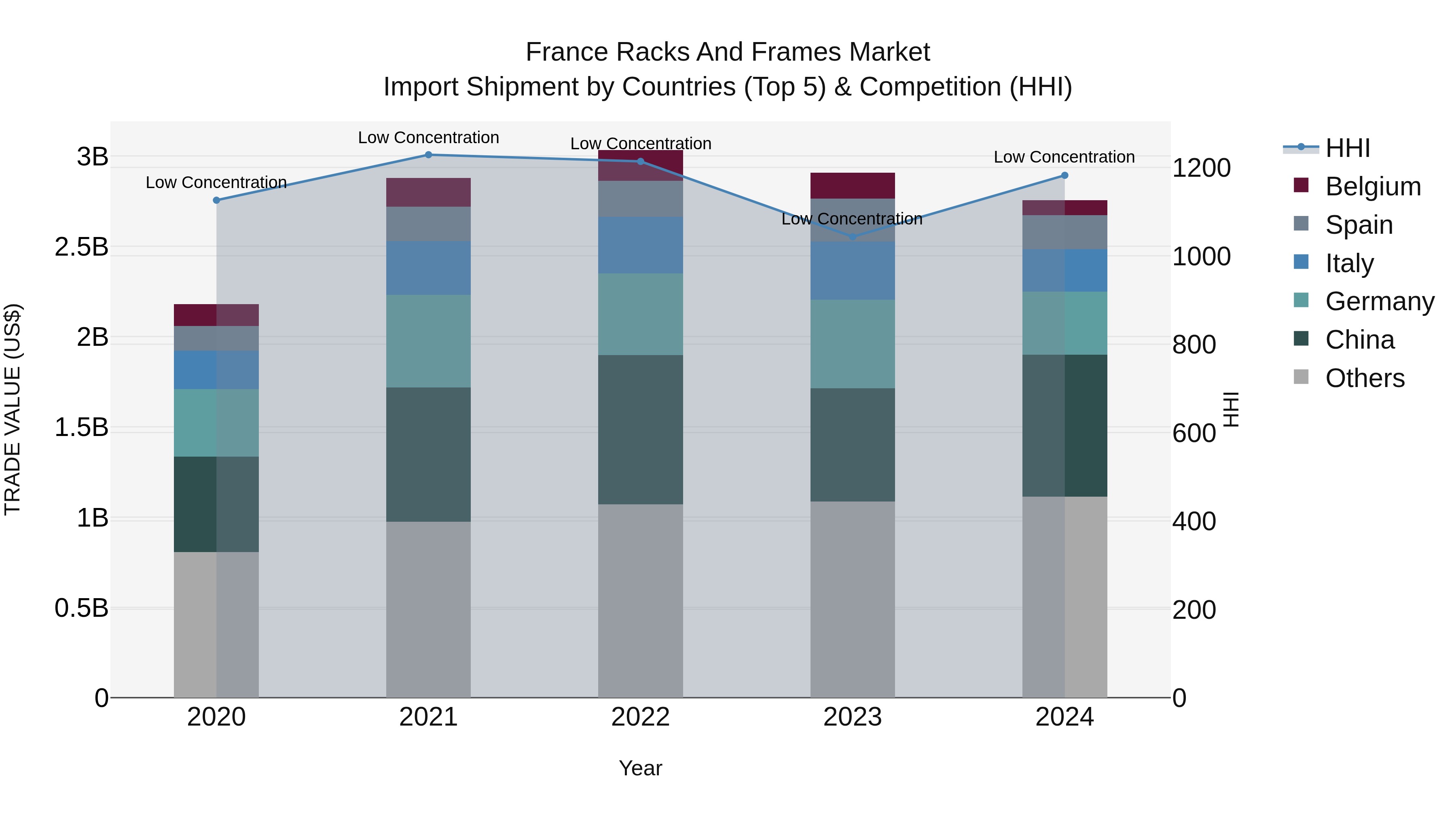
Task: Click the 'Low Concentration' label above 2022
Action: tap(641, 144)
